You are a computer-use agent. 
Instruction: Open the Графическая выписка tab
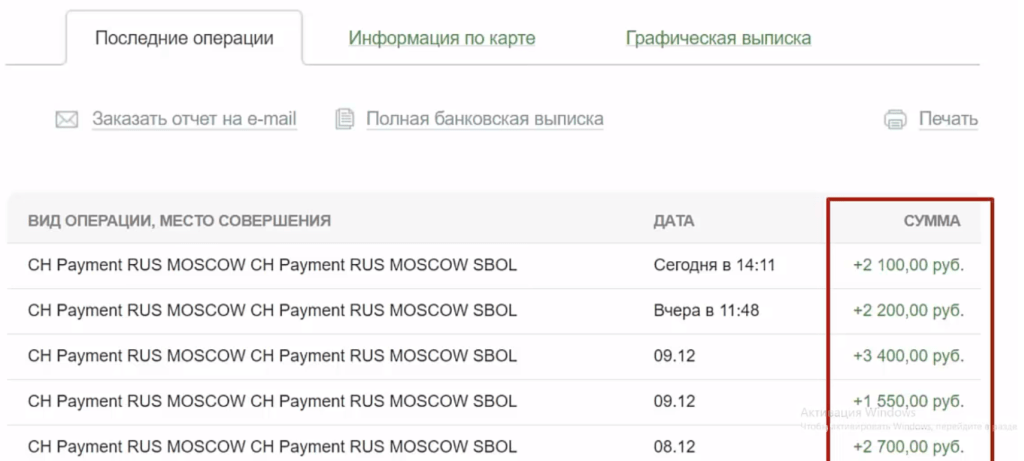tap(718, 39)
